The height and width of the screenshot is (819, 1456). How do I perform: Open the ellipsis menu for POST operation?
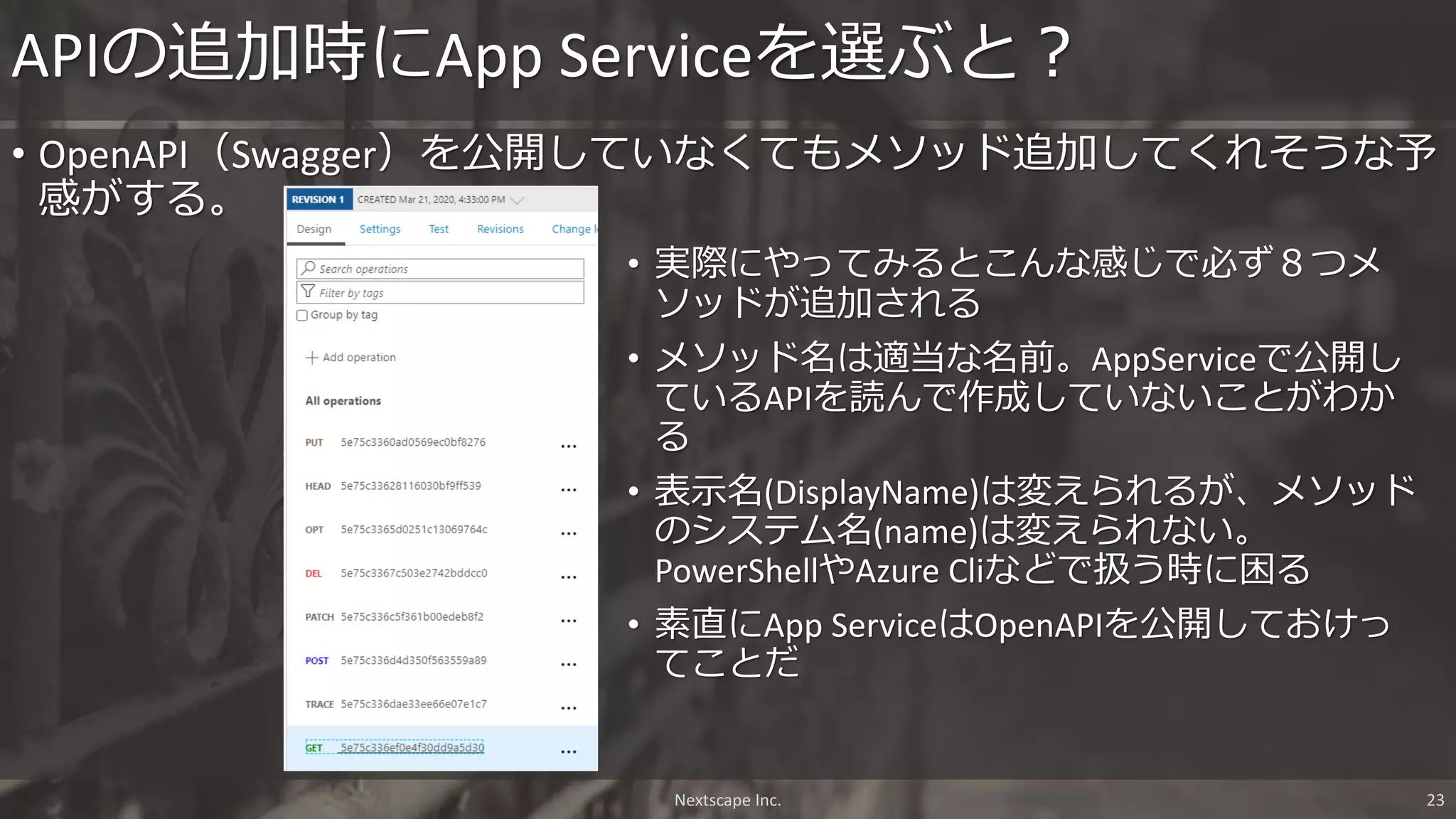click(x=569, y=665)
